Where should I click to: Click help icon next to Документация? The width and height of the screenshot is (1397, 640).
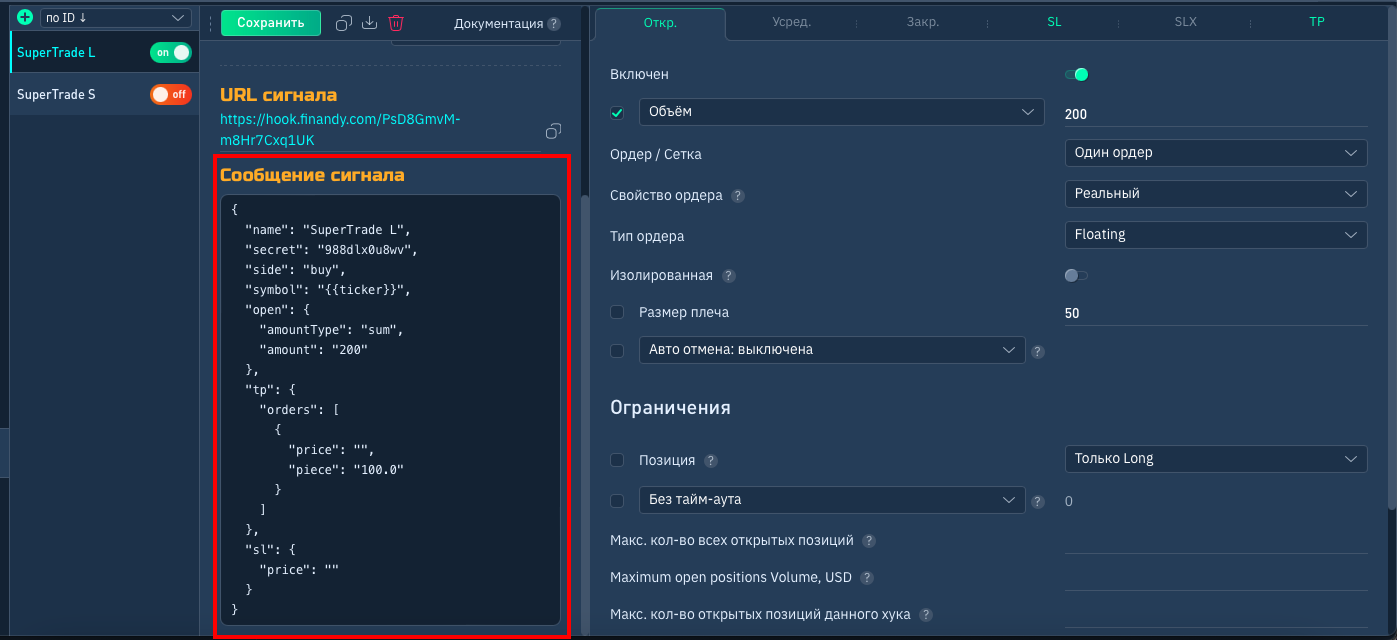tap(554, 24)
